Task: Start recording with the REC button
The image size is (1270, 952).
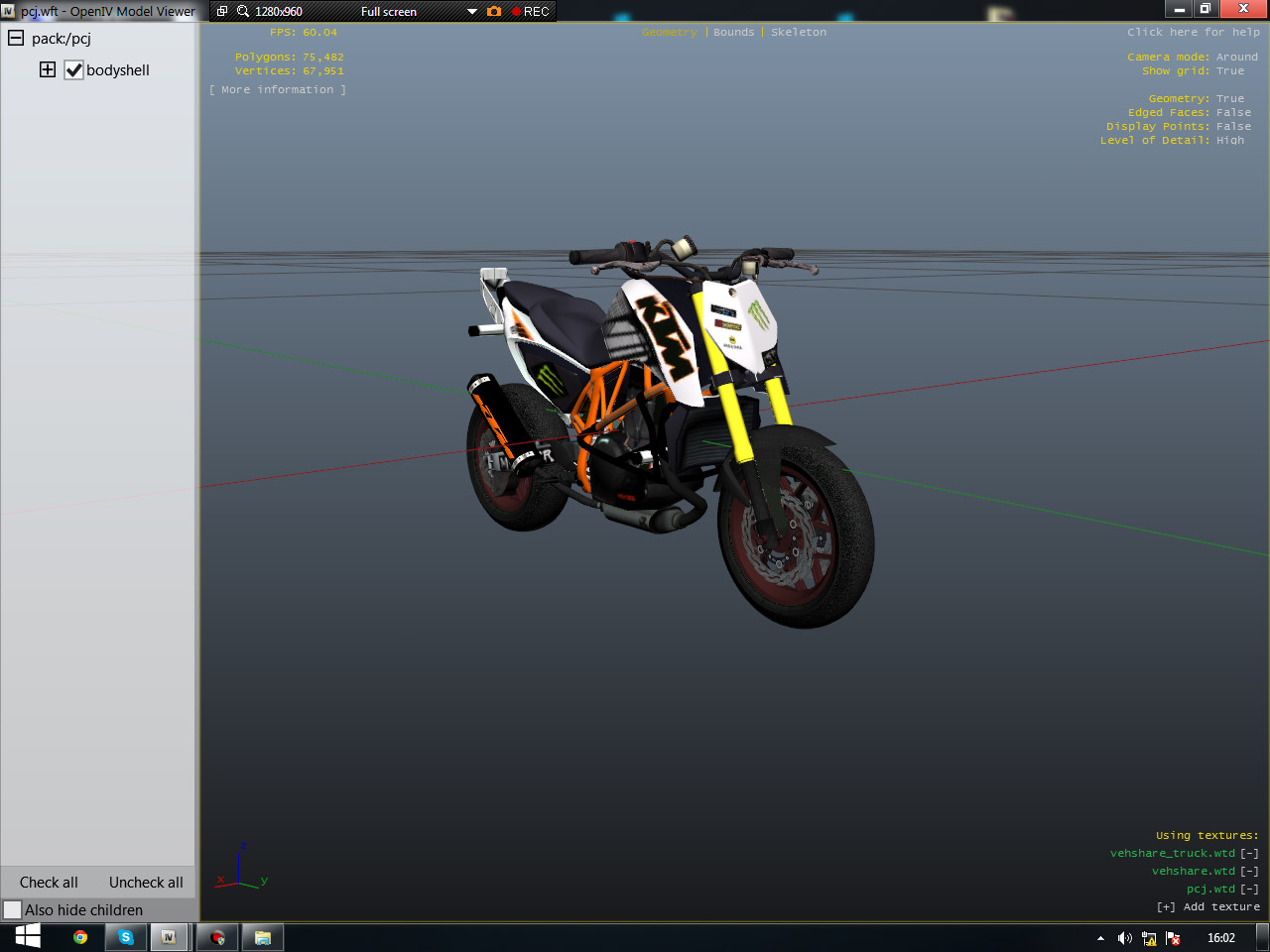Action: pyautogui.click(x=531, y=12)
